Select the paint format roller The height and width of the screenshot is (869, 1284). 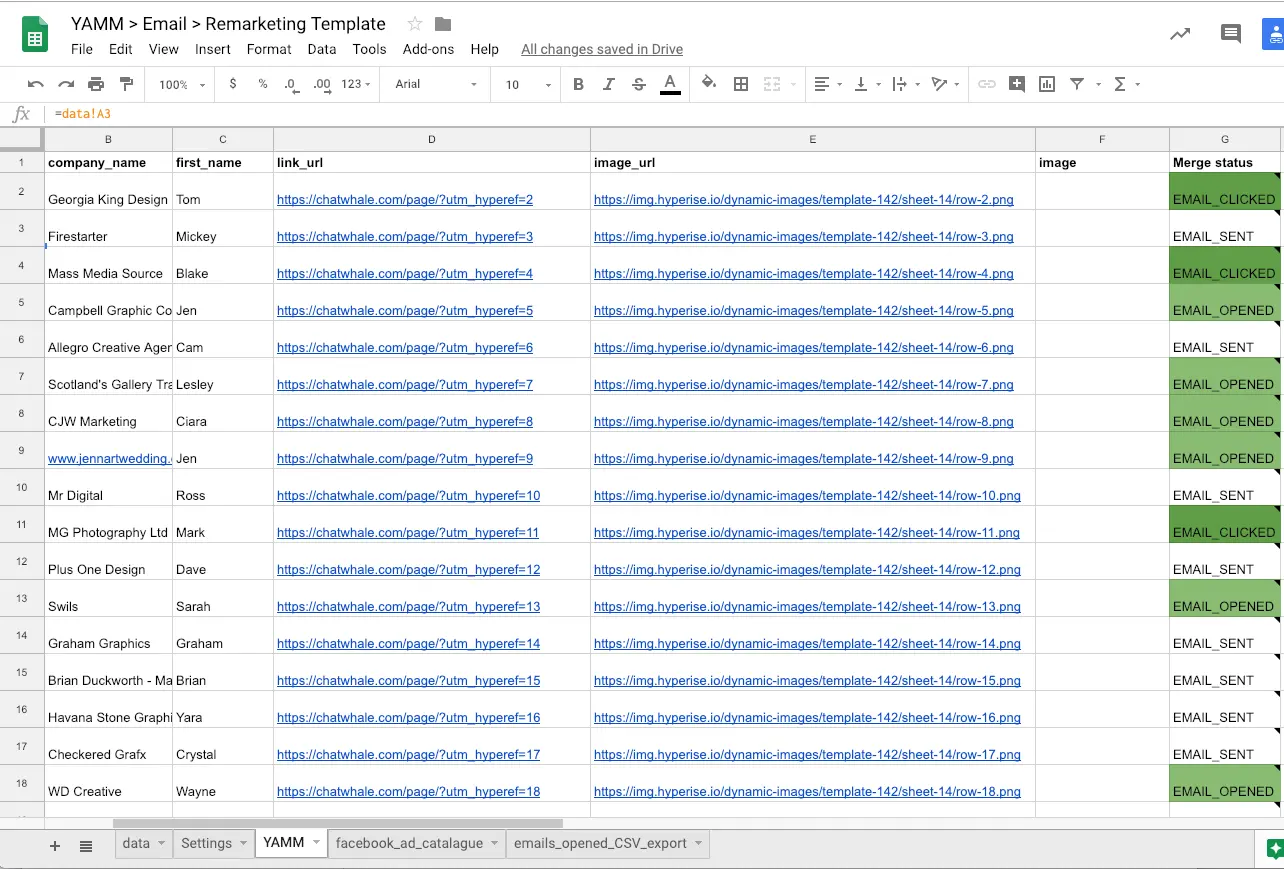(x=126, y=85)
